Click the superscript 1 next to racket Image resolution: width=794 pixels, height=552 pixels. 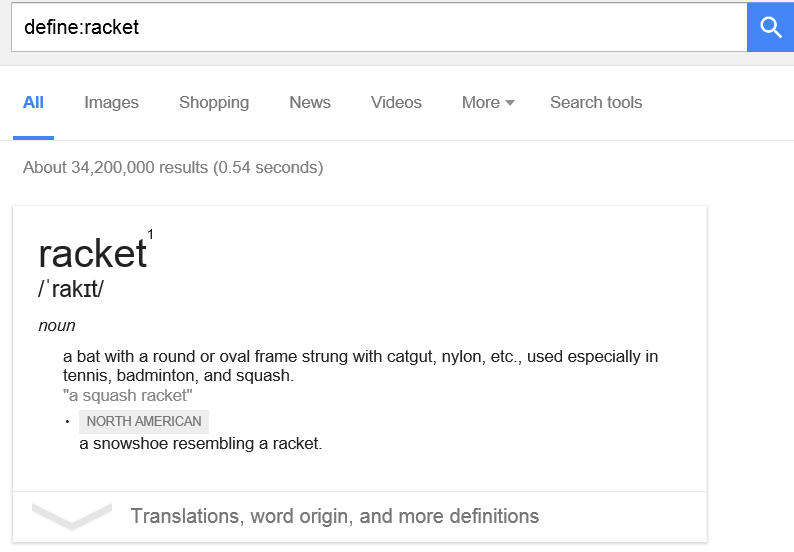150,234
